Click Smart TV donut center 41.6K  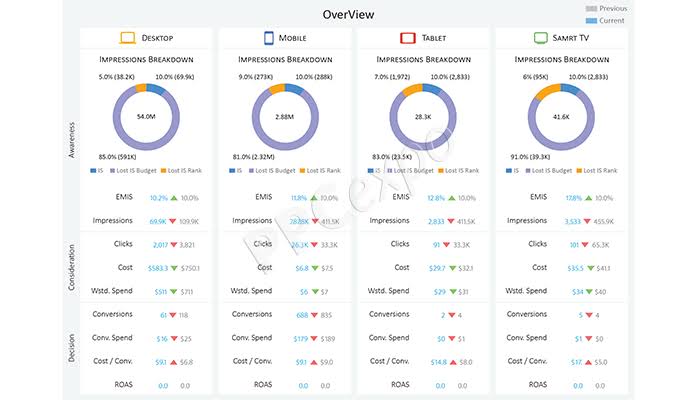point(561,117)
